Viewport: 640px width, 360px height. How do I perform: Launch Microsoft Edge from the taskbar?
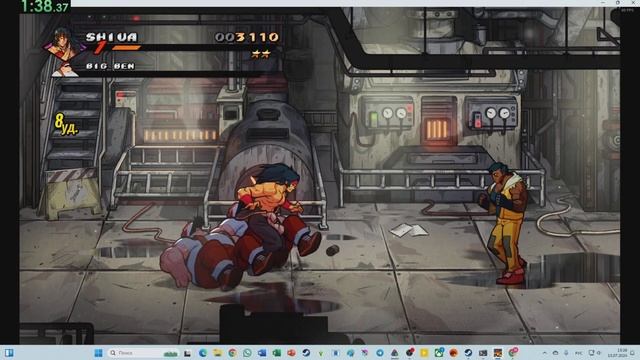tap(202, 353)
